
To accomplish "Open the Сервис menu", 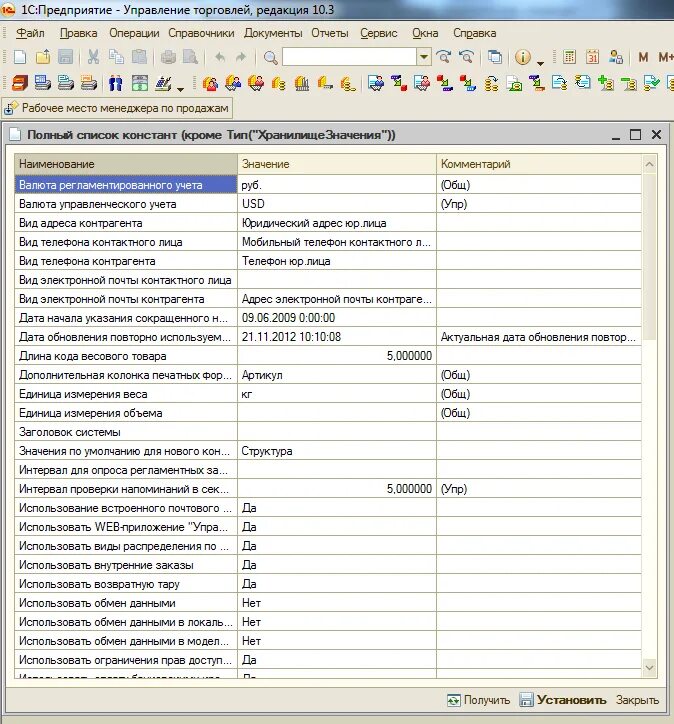I will click(x=379, y=33).
